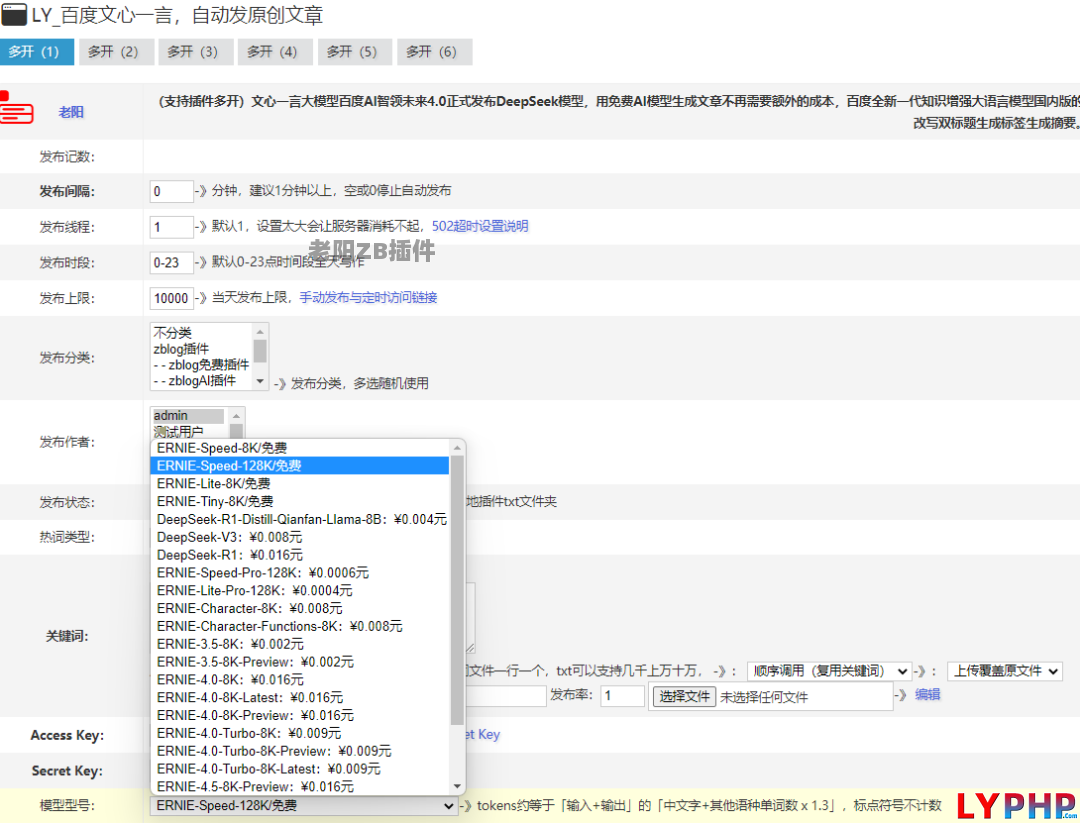Select admin in the author list
1080x823 pixels.
[188, 416]
